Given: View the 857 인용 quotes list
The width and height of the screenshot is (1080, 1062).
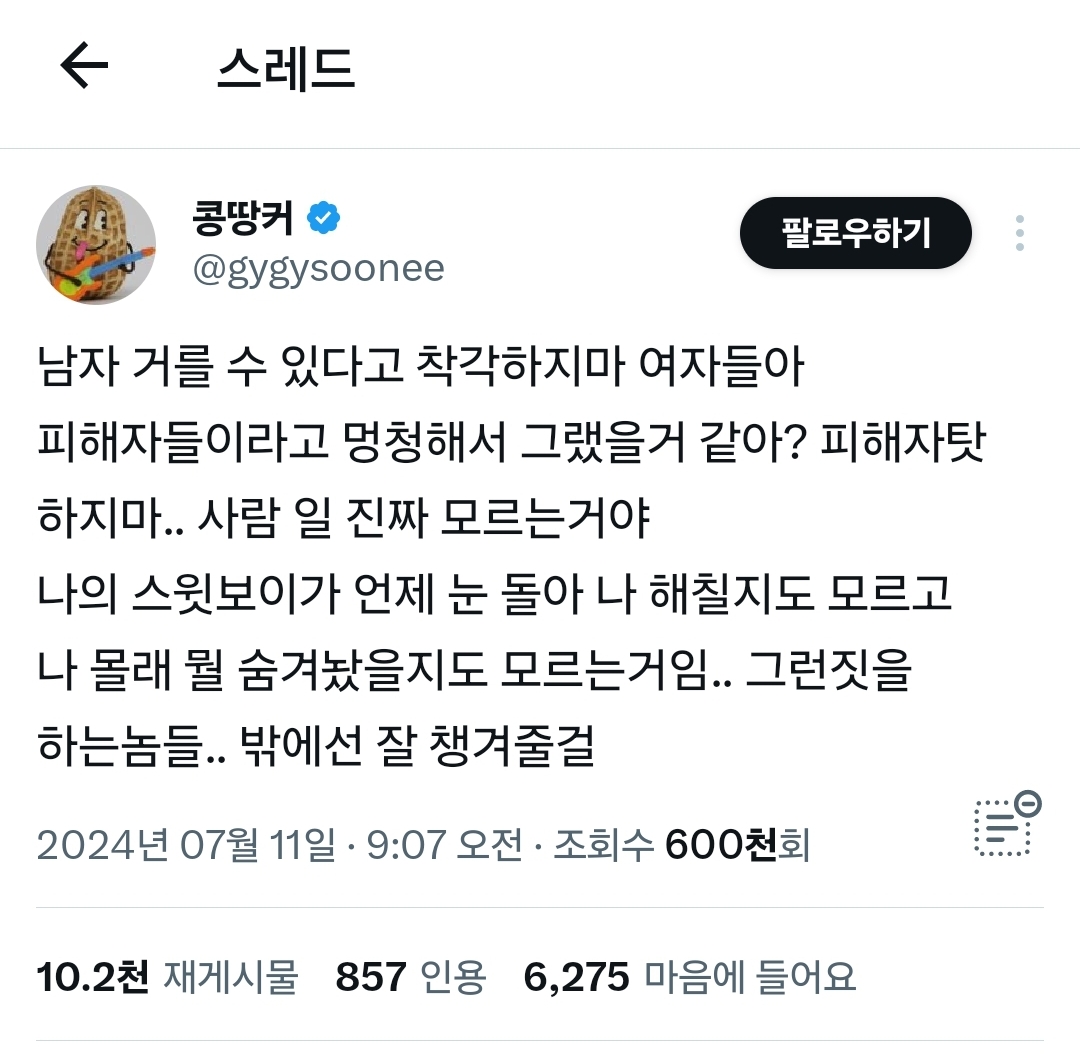Looking at the screenshot, I should (411, 977).
